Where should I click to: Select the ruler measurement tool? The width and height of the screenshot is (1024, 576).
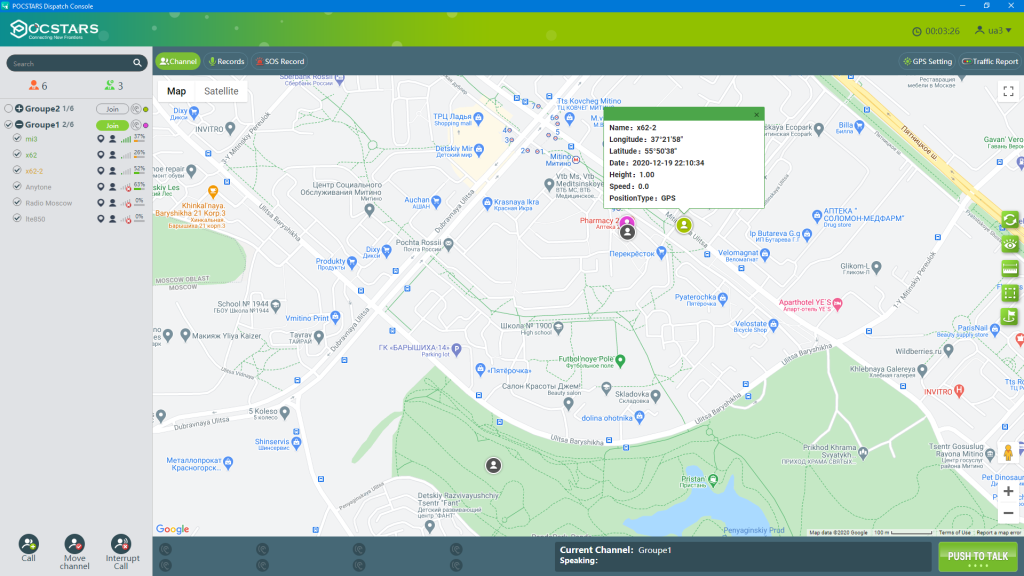(x=1010, y=268)
